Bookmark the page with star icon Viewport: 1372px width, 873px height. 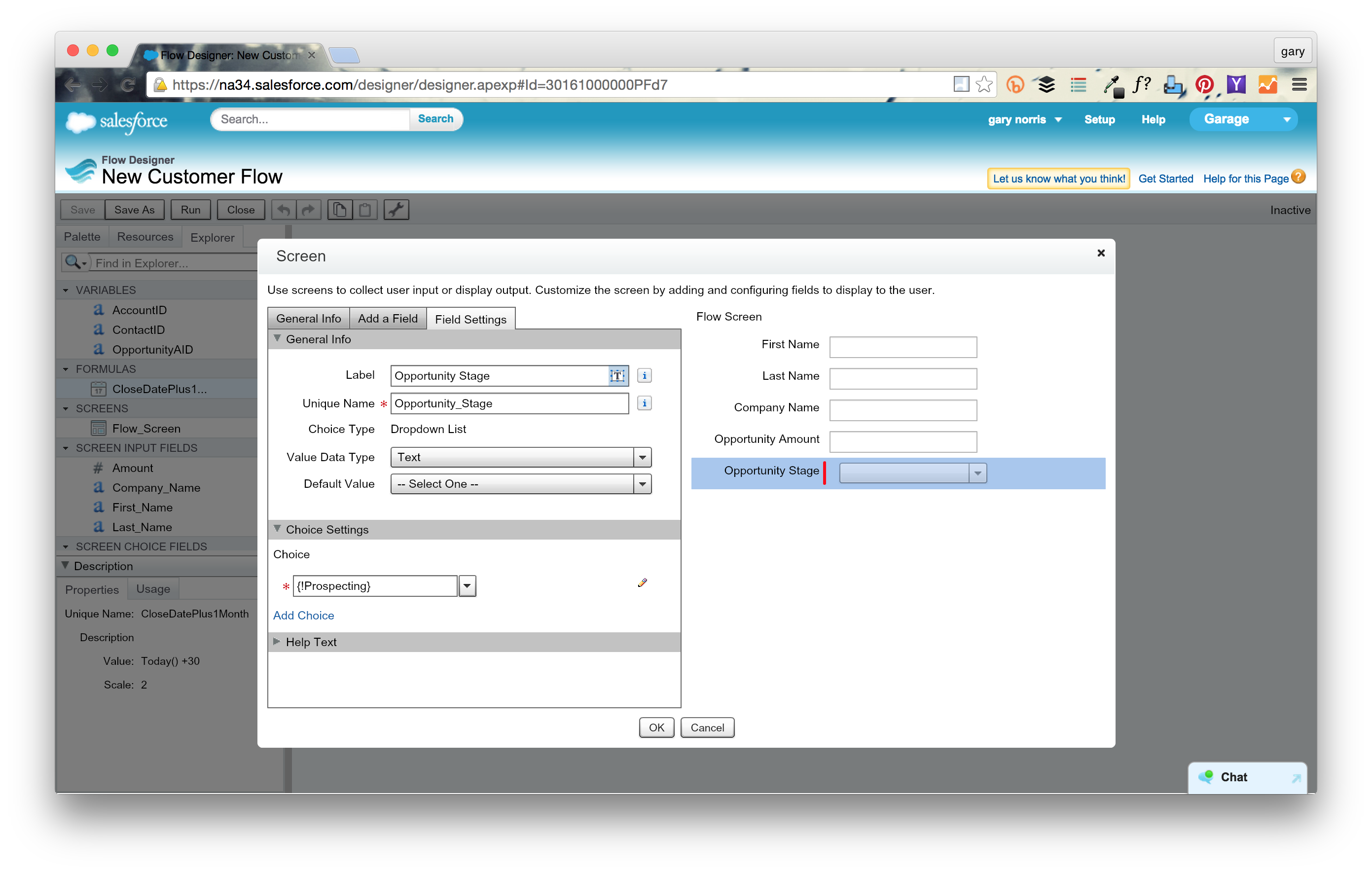(984, 85)
